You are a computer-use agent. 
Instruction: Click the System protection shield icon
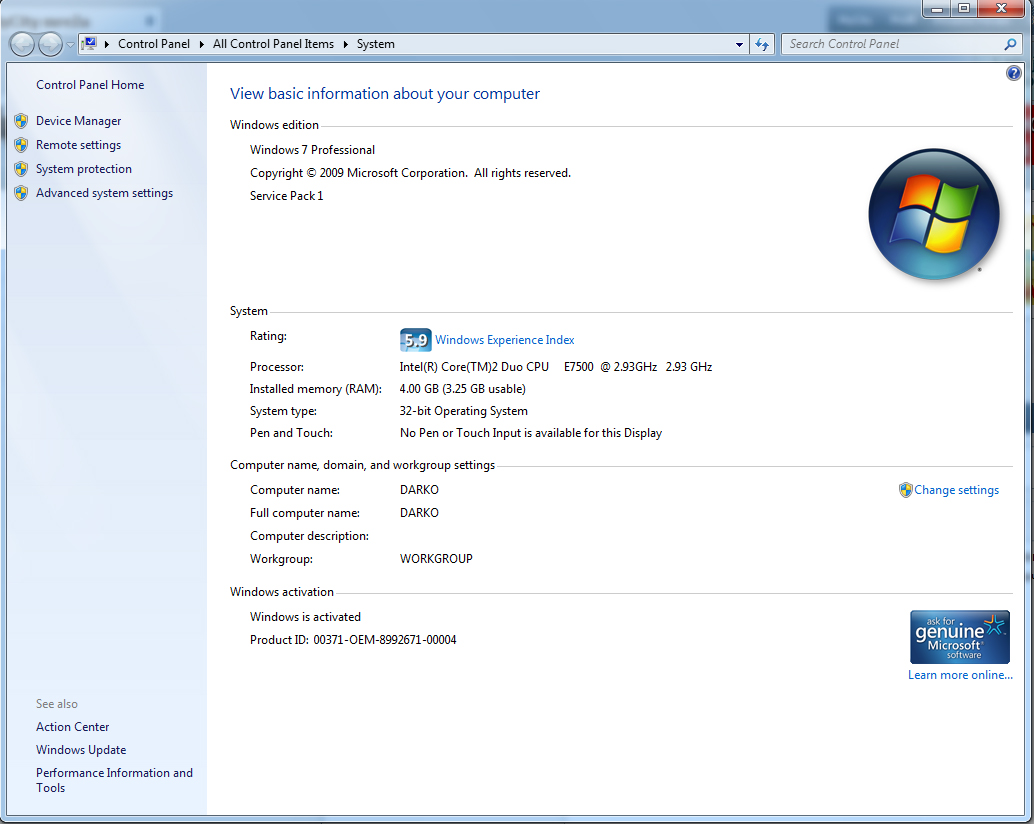21,169
